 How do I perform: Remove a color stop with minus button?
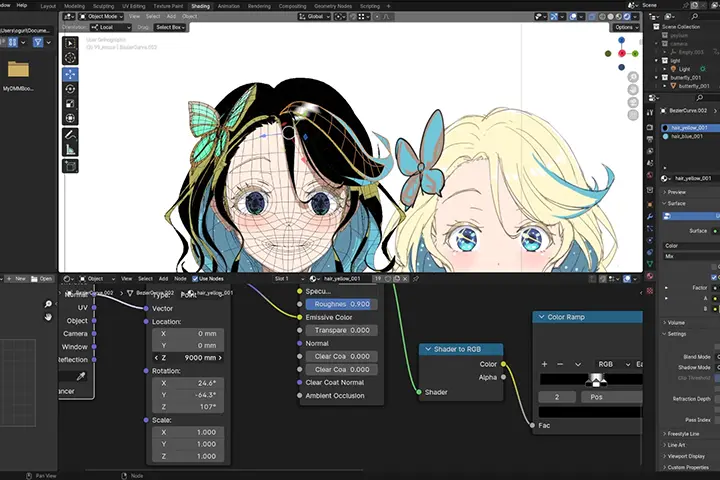pos(560,364)
